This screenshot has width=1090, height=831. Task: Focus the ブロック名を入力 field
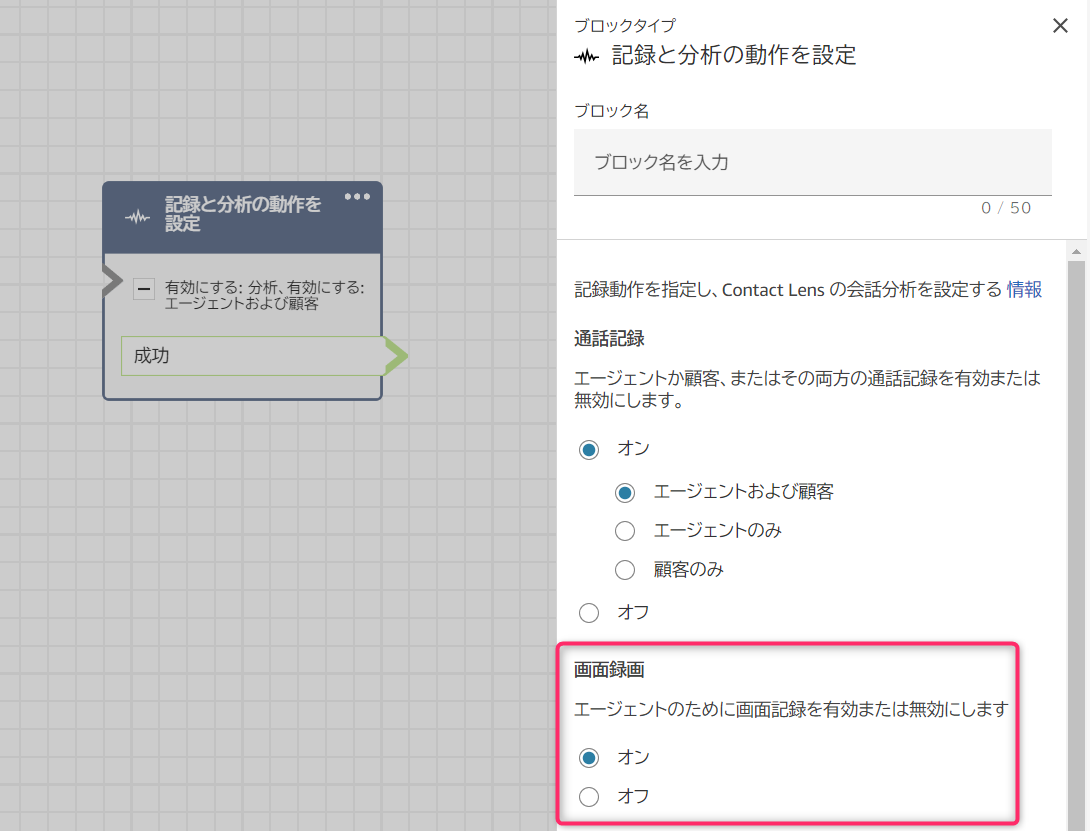(812, 162)
